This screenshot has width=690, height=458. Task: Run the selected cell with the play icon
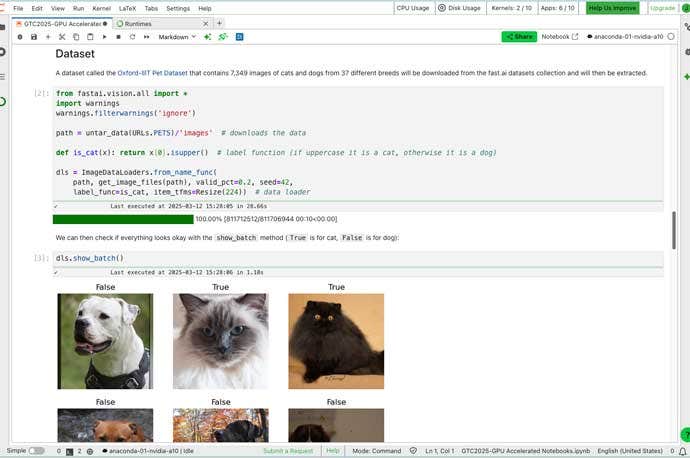coord(105,37)
